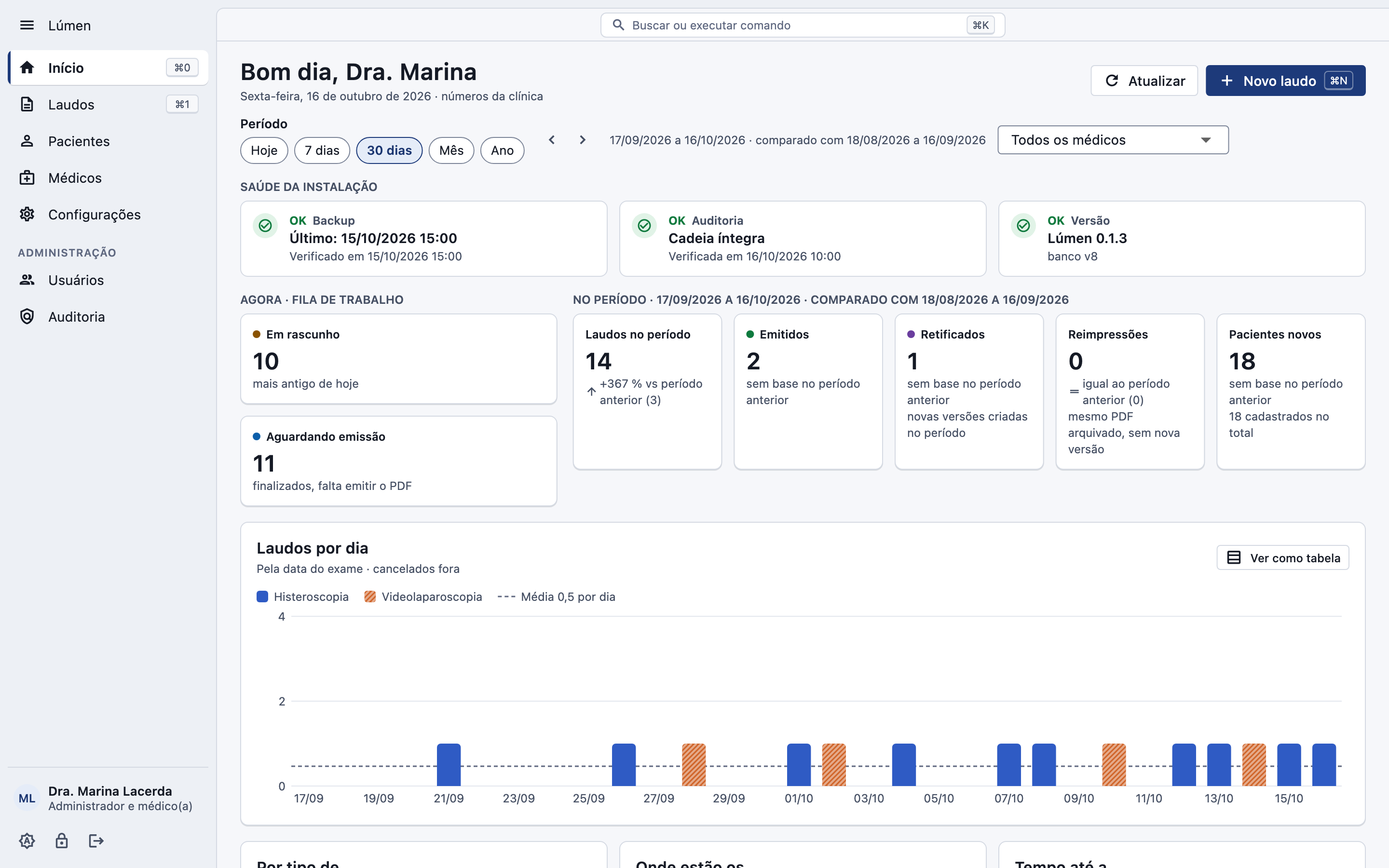Click the Histeroscopia blue legend swatch
Image resolution: width=1389 pixels, height=868 pixels.
point(262,597)
